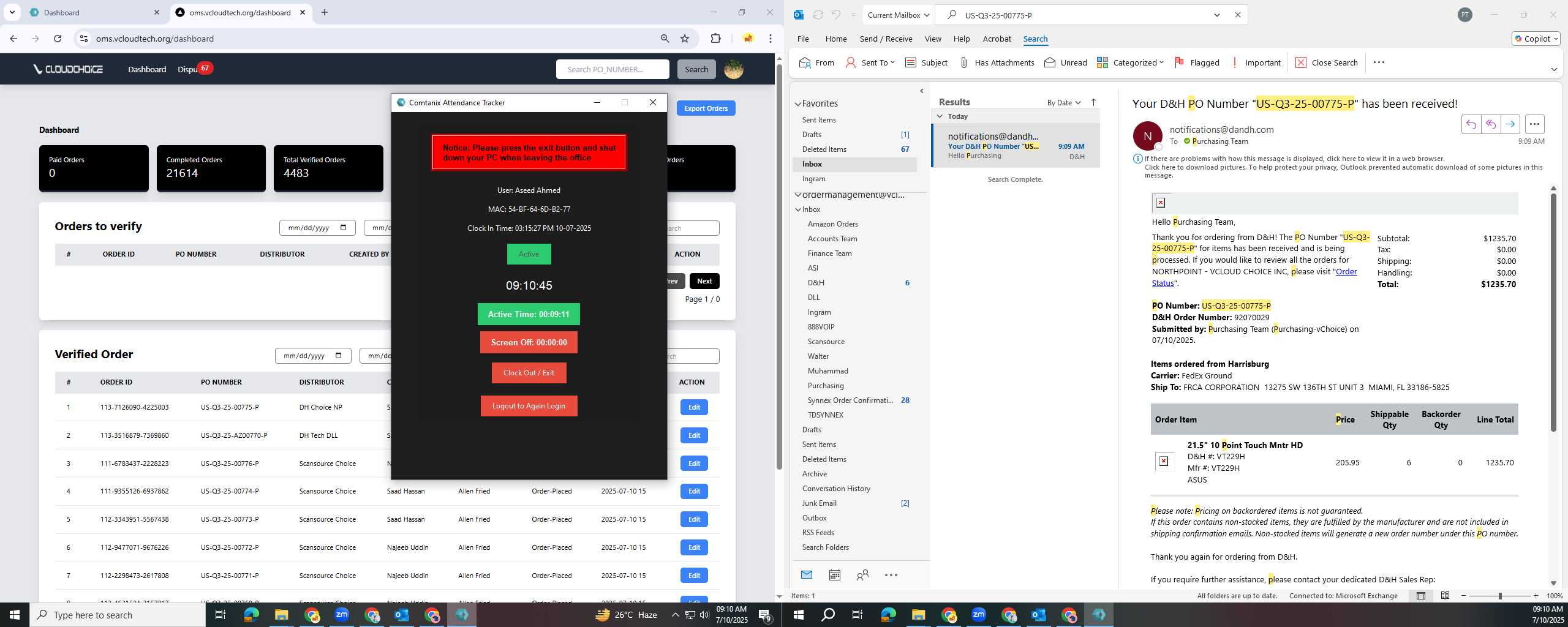Click zoom out minus on Outlook status bar
The height and width of the screenshot is (627, 1568).
[1464, 596]
